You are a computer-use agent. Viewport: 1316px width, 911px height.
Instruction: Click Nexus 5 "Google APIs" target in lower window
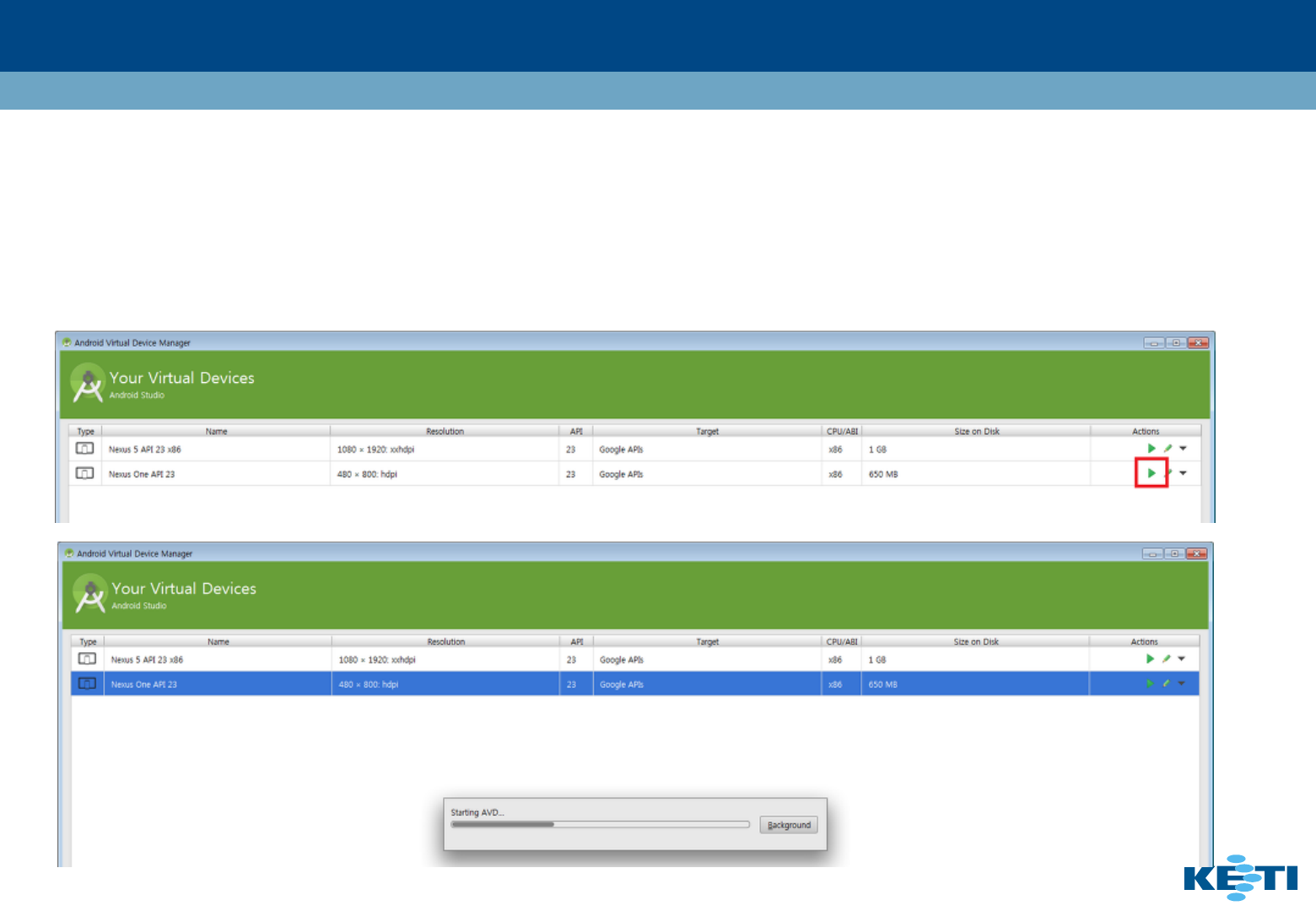pos(622,660)
